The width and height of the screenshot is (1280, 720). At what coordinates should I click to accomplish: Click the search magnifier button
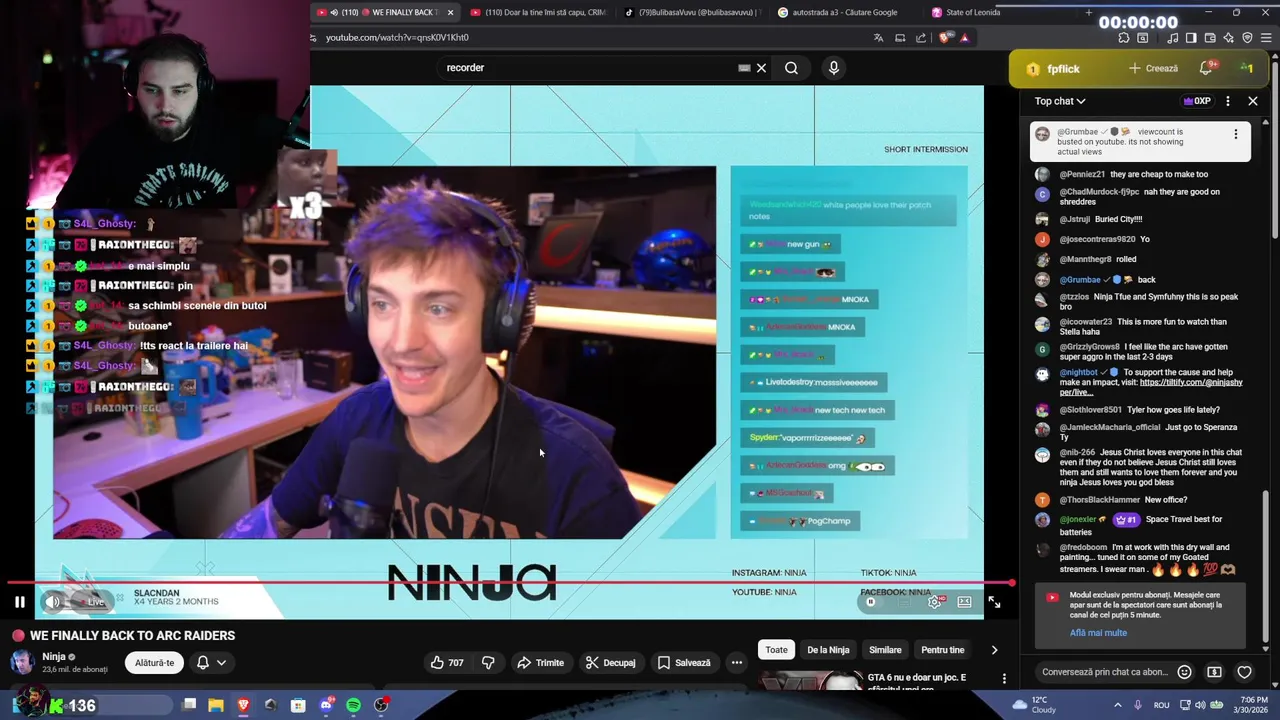coord(791,68)
